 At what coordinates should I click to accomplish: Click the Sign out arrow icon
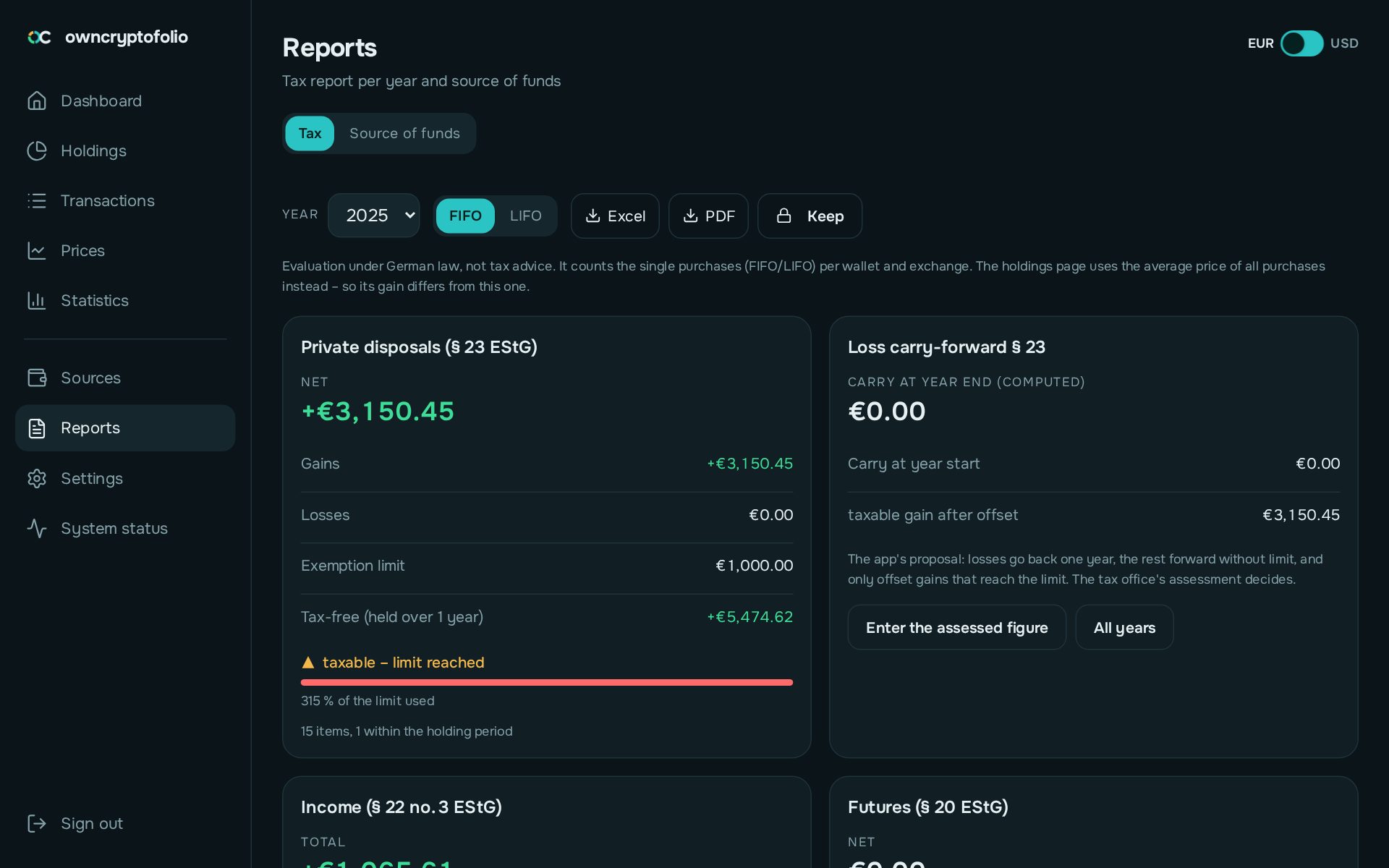[37, 823]
